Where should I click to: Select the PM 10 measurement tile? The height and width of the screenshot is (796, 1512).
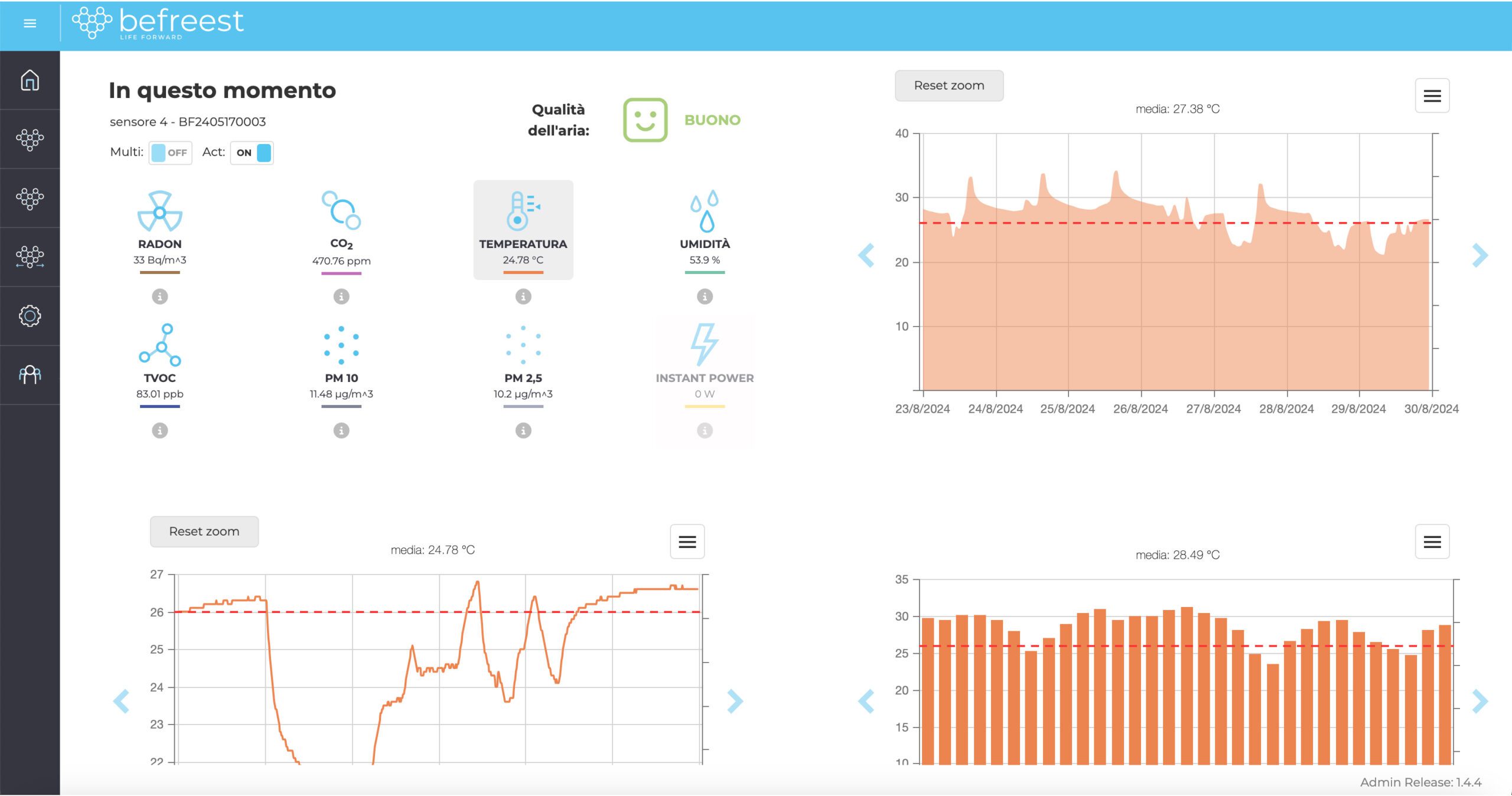pos(341,364)
